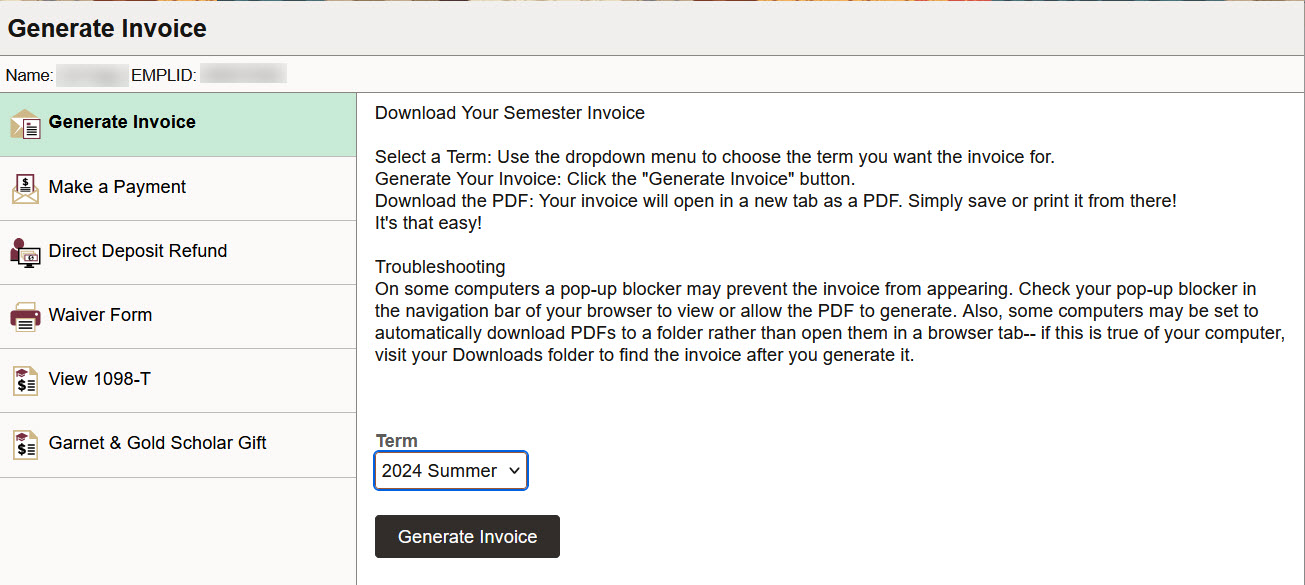Select the View 1098-T menu label
The height and width of the screenshot is (585, 1305).
point(99,379)
